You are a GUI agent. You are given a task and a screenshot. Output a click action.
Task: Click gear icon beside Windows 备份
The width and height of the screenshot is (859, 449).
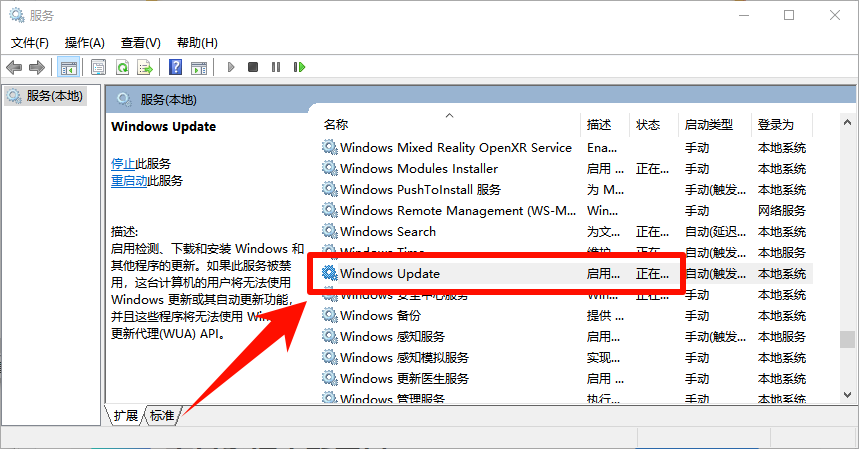point(329,315)
